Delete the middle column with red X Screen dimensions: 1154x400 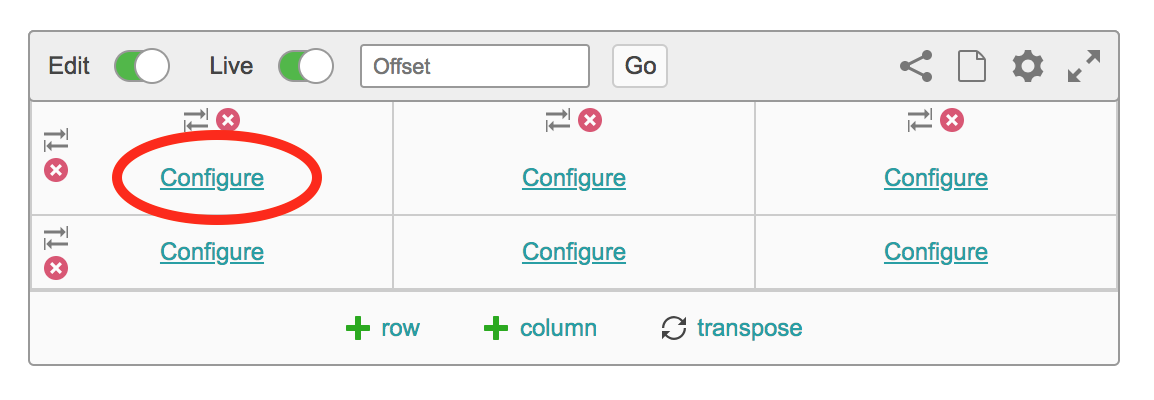point(590,119)
